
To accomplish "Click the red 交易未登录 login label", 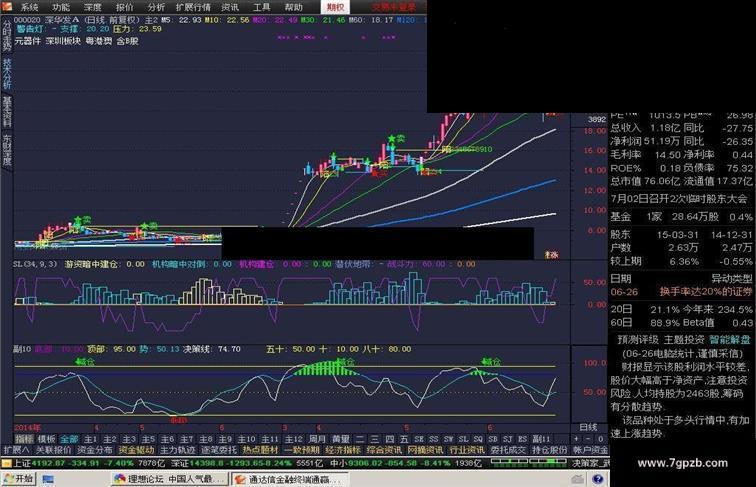I will coord(393,7).
